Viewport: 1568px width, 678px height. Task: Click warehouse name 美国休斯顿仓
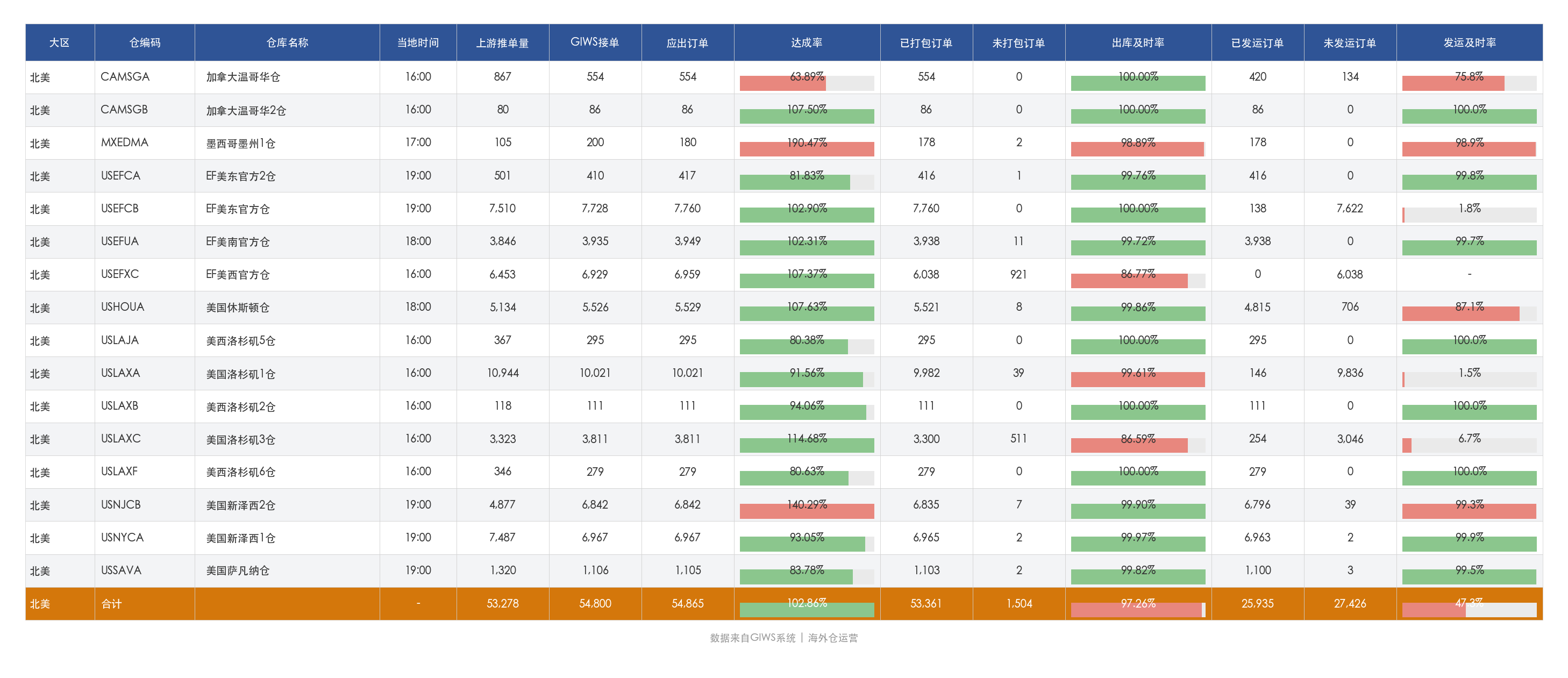(x=237, y=308)
